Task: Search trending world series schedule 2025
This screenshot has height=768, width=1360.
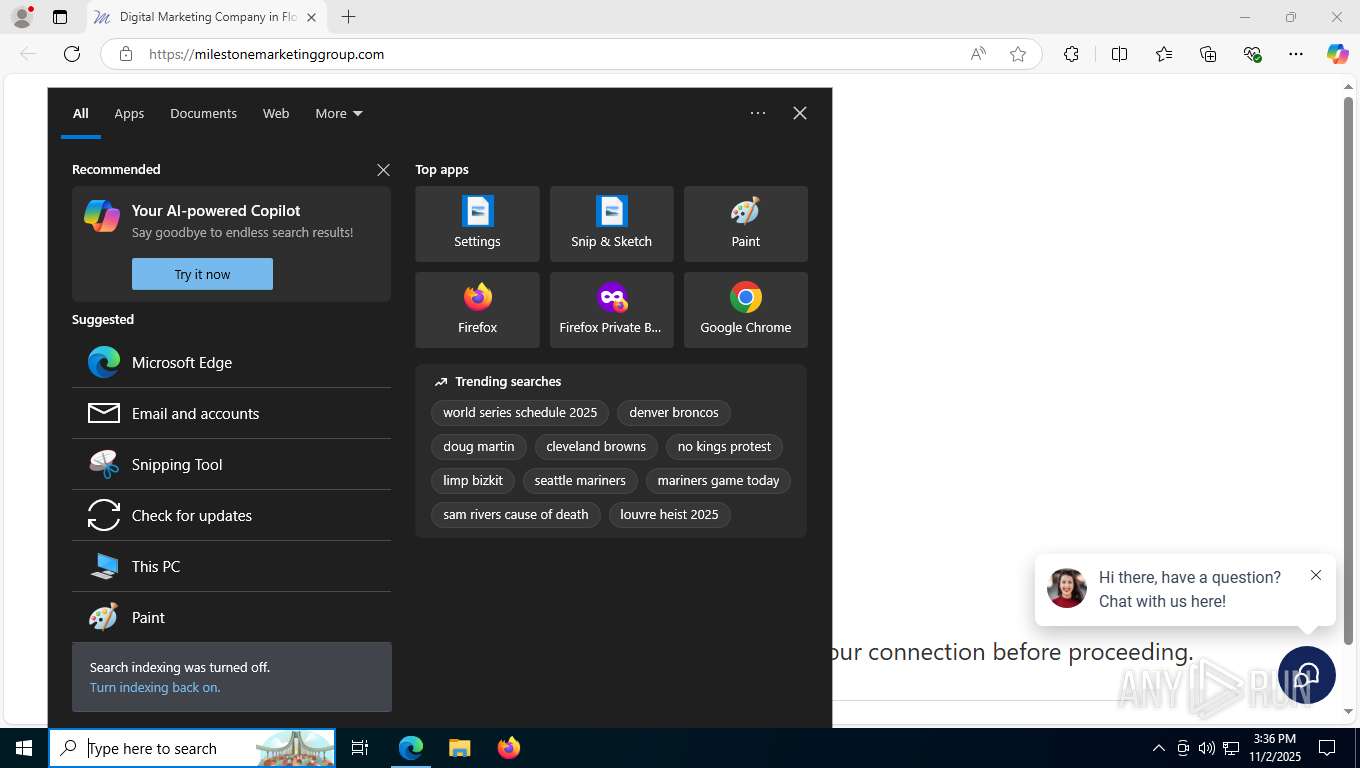Action: coord(520,412)
